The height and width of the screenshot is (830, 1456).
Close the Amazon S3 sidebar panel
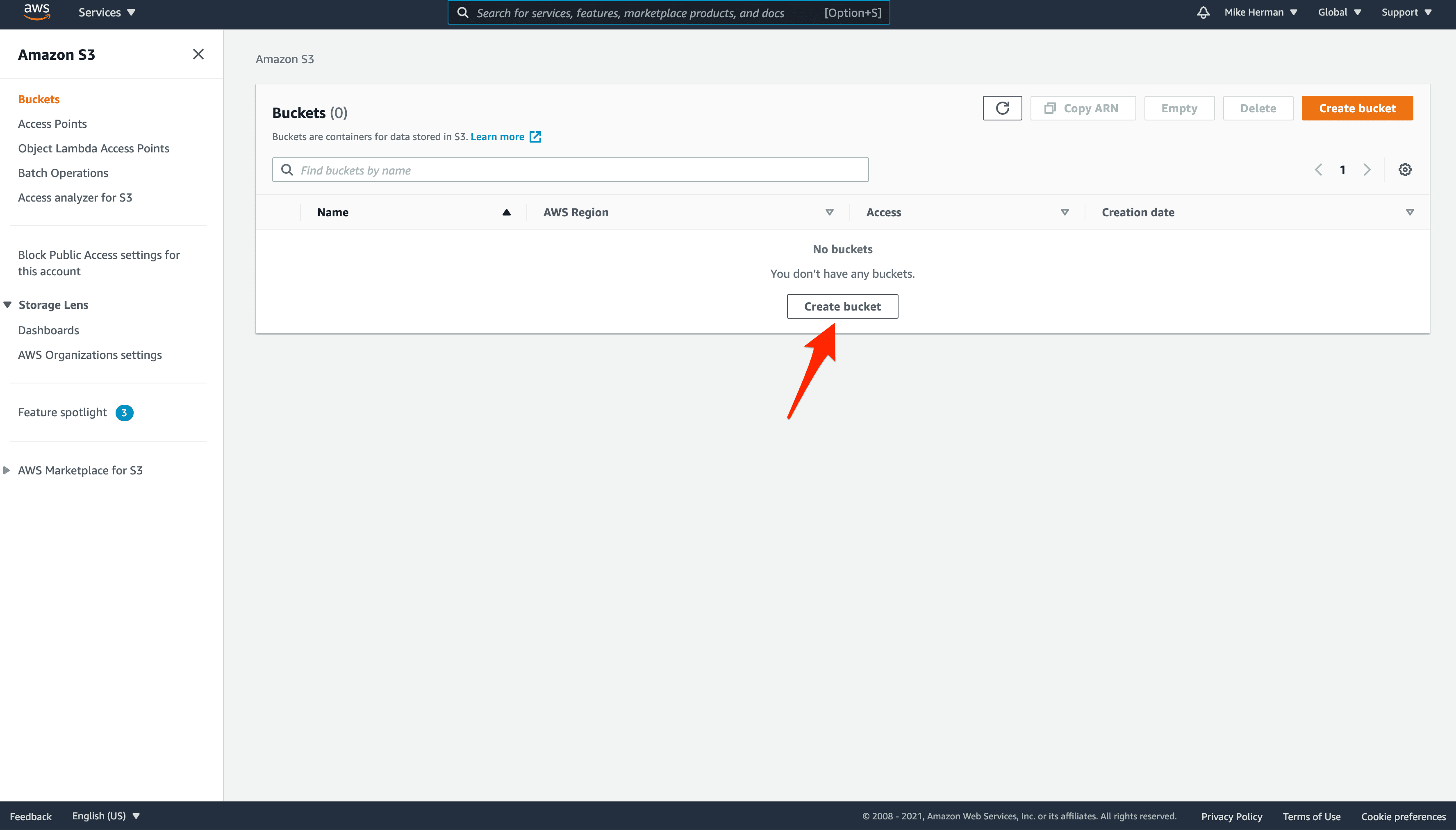pos(198,54)
